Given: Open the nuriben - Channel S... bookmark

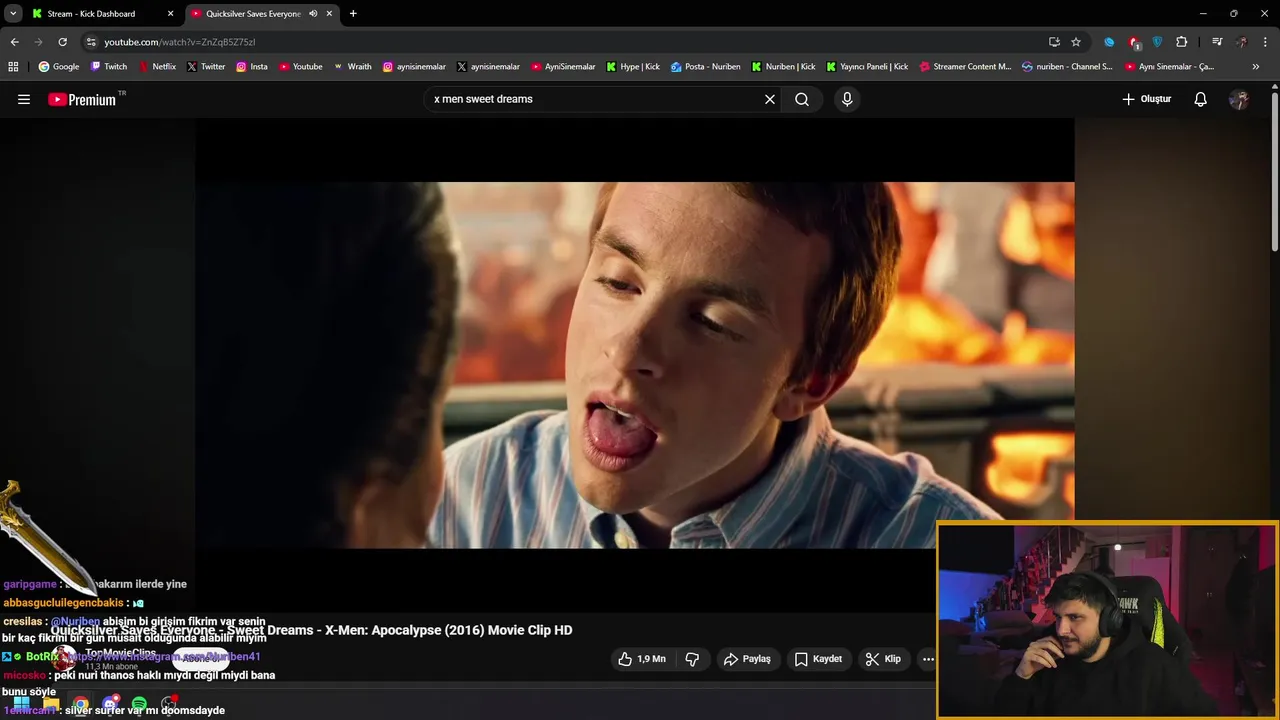Looking at the screenshot, I should tap(1067, 67).
